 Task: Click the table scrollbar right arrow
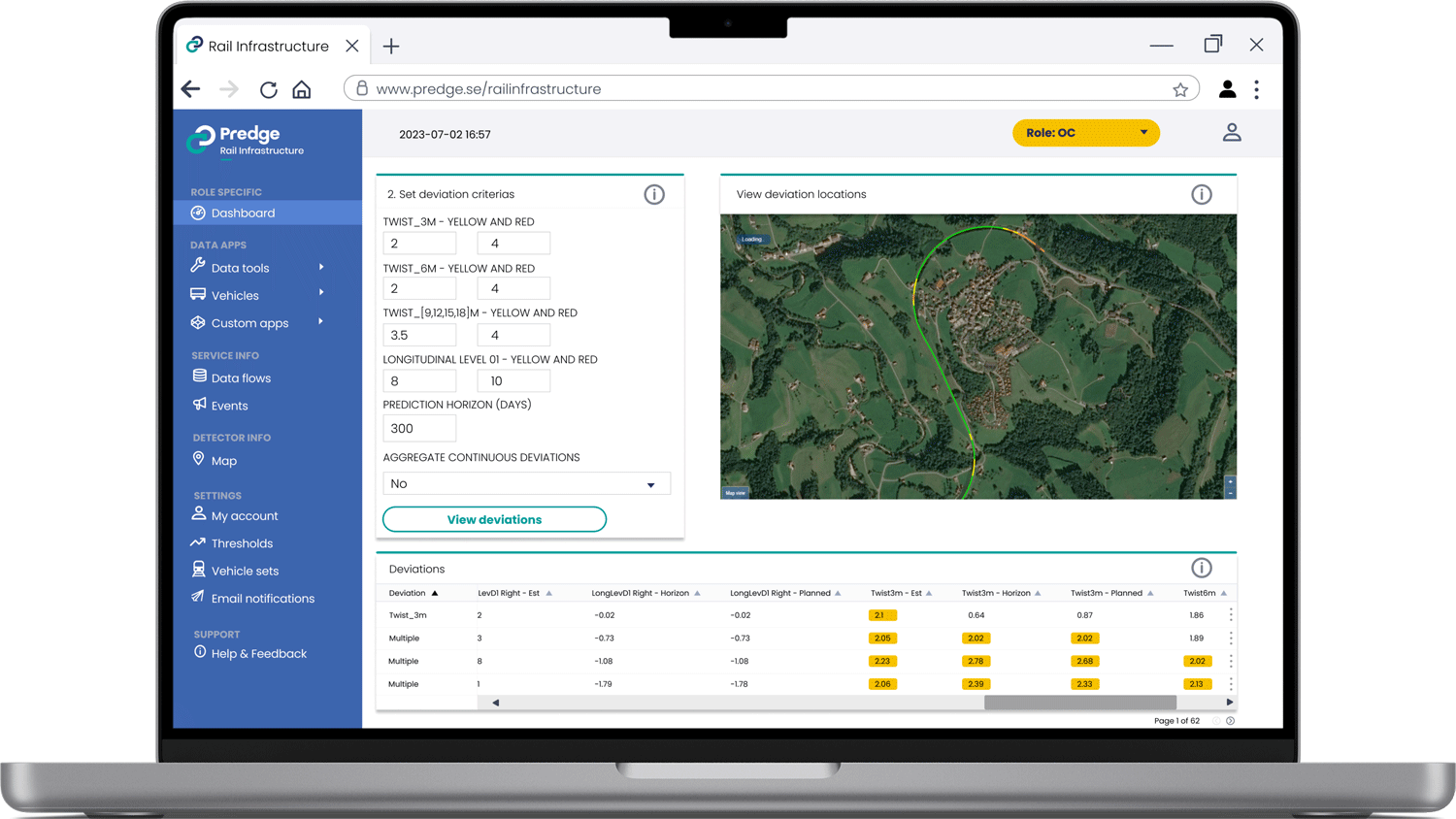[x=1229, y=703]
